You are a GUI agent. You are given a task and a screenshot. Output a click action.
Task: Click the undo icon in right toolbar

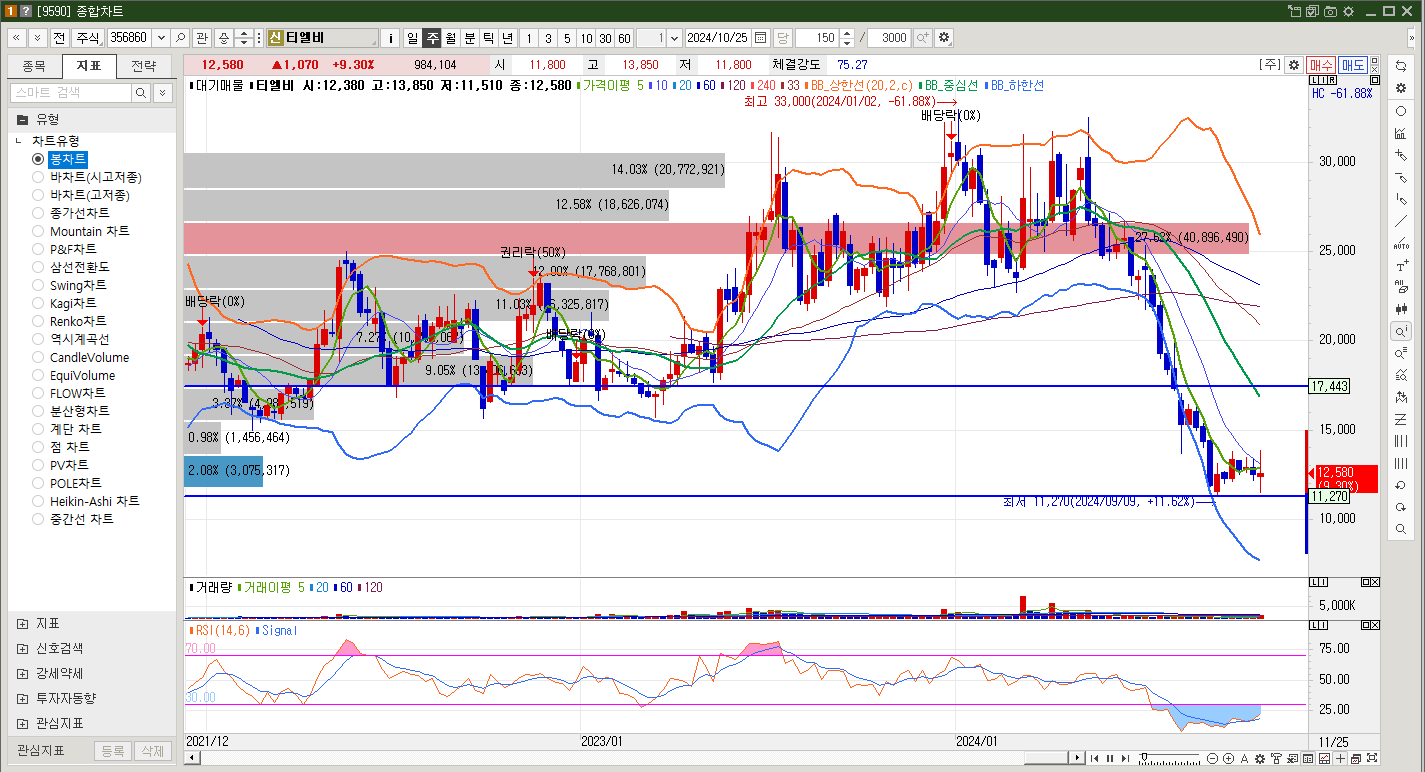pos(1400,485)
